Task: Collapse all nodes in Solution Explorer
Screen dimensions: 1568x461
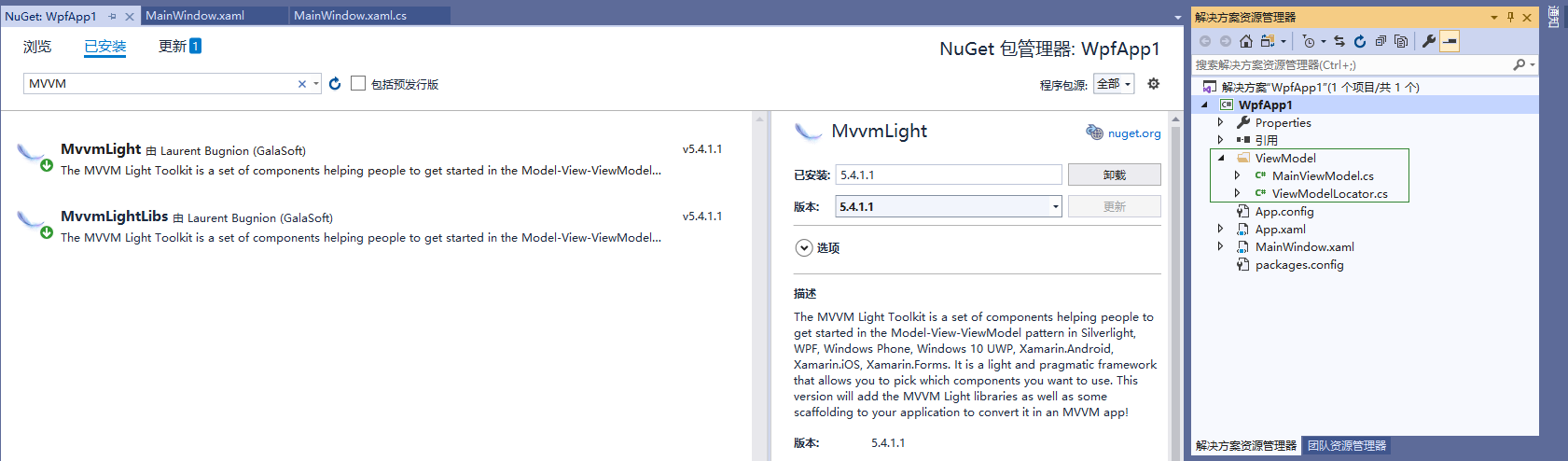Action: pyautogui.click(x=1381, y=41)
